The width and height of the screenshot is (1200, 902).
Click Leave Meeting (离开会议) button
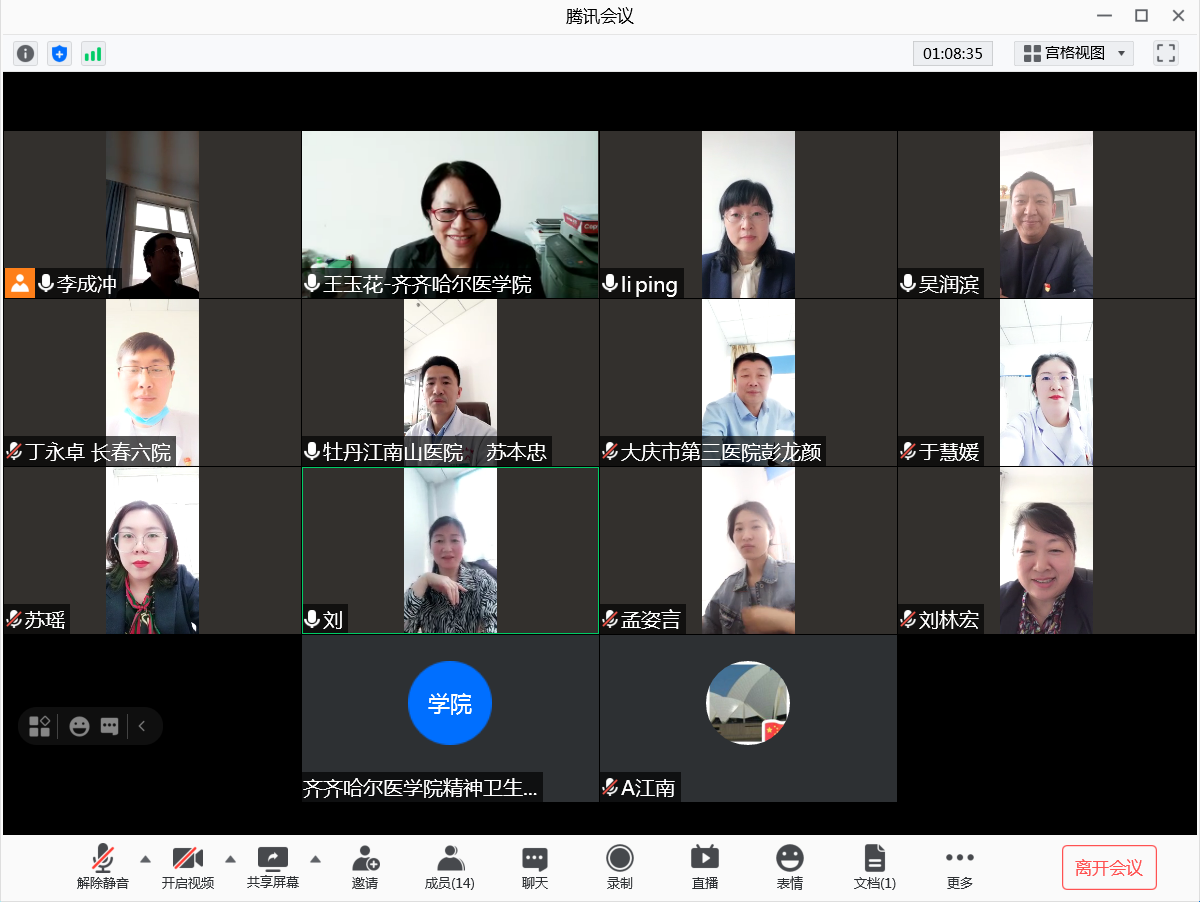point(1109,867)
